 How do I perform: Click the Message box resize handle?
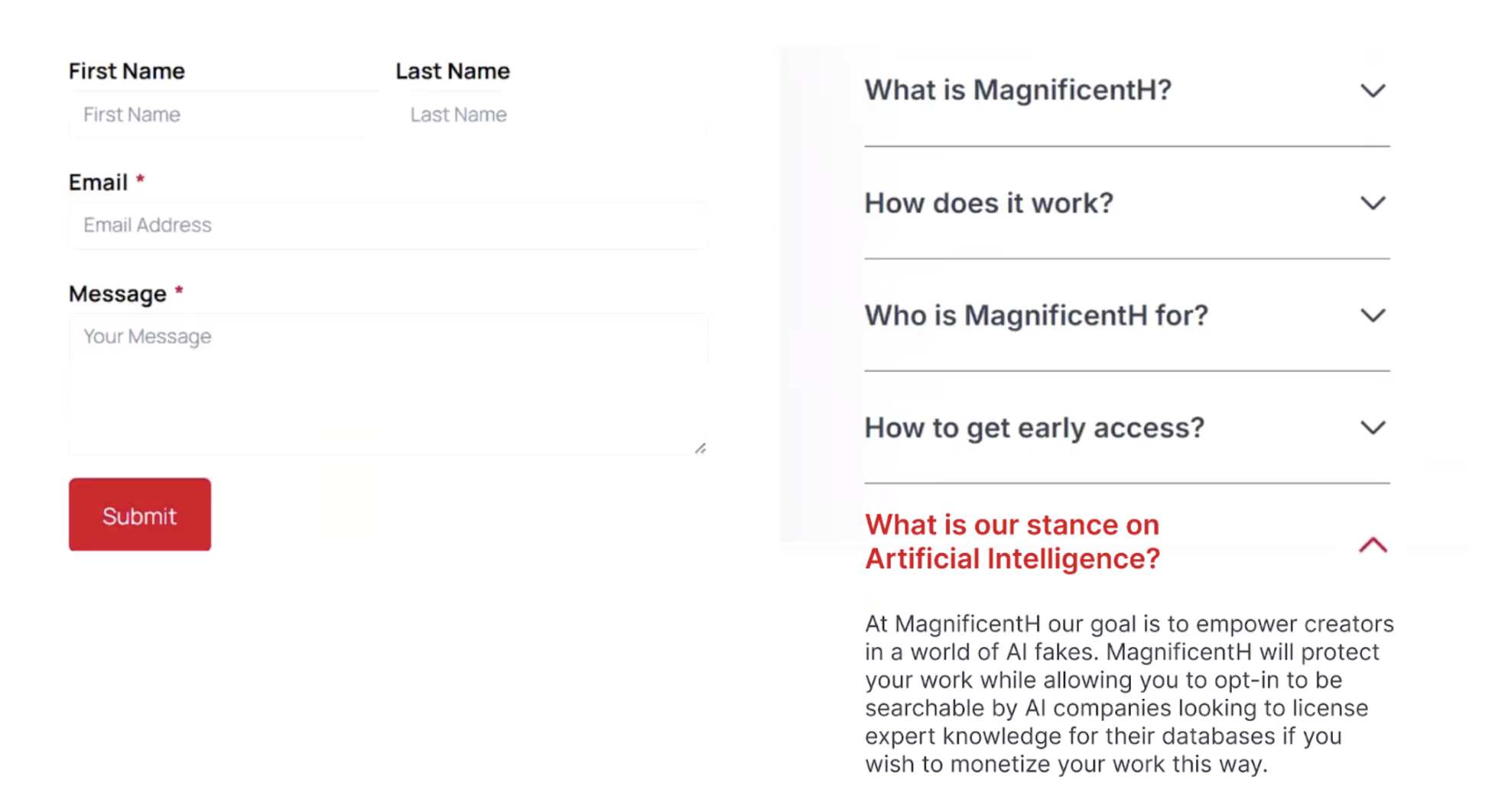click(x=700, y=449)
